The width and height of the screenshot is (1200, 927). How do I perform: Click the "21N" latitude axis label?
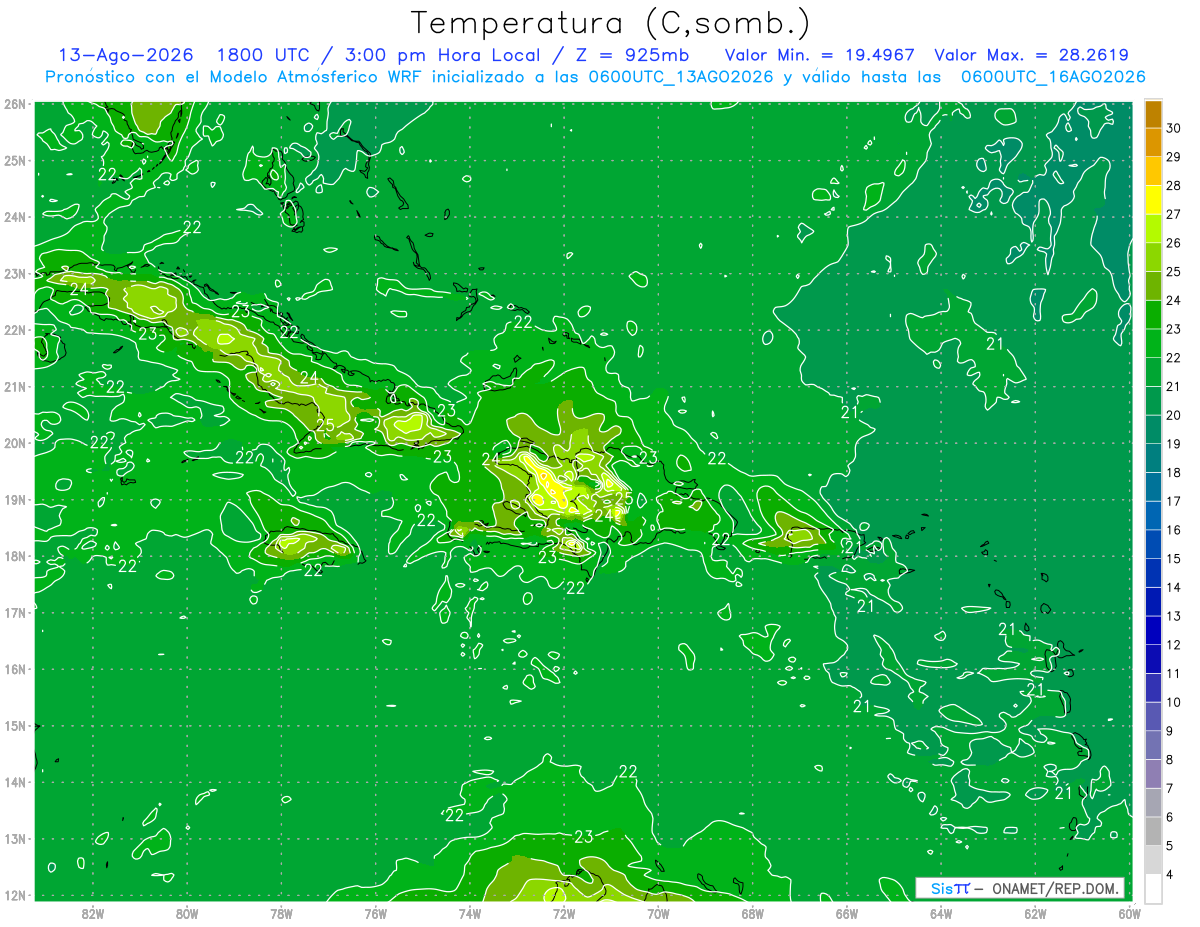(15, 387)
